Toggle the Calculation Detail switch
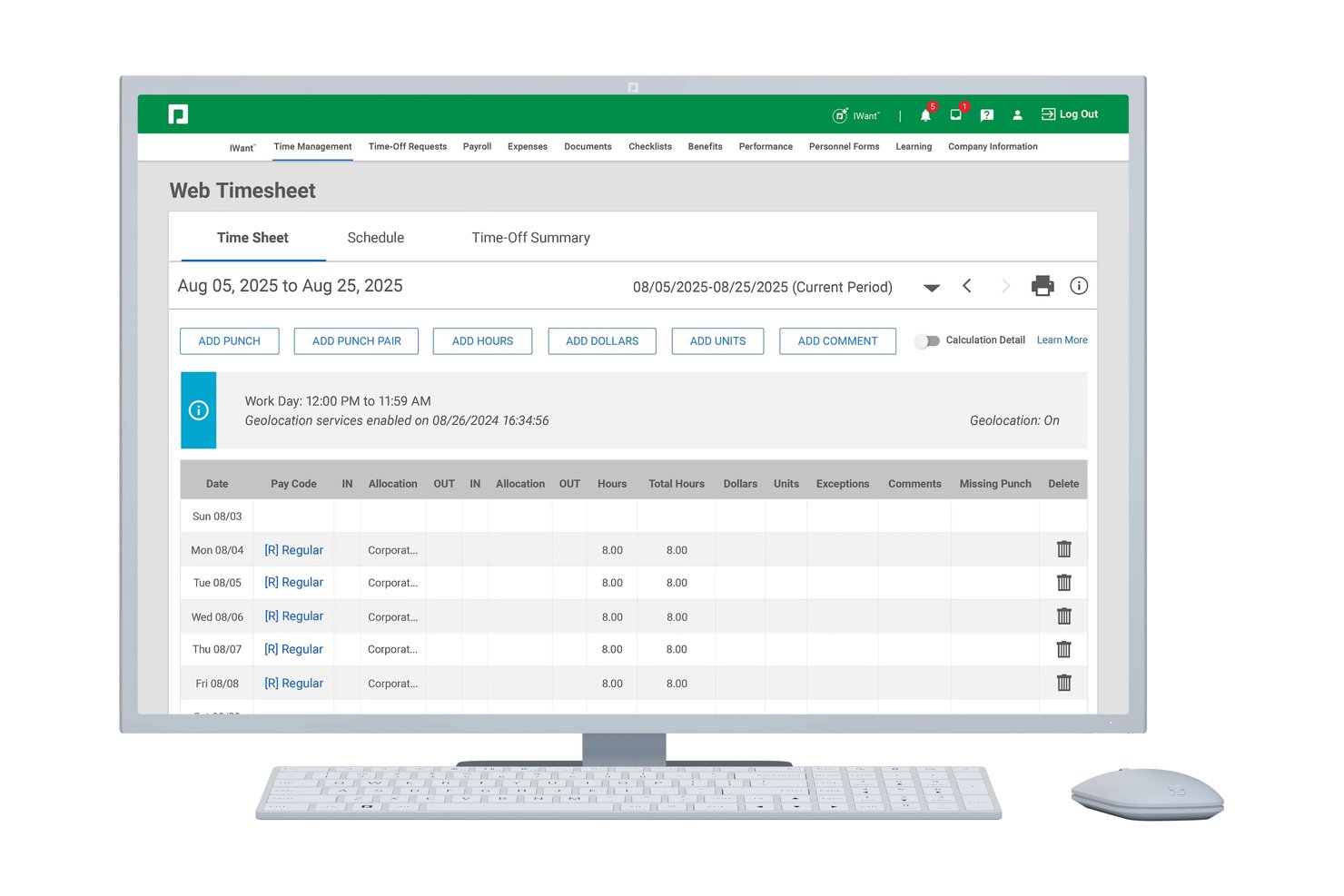This screenshot has height=896, width=1344. click(x=927, y=341)
